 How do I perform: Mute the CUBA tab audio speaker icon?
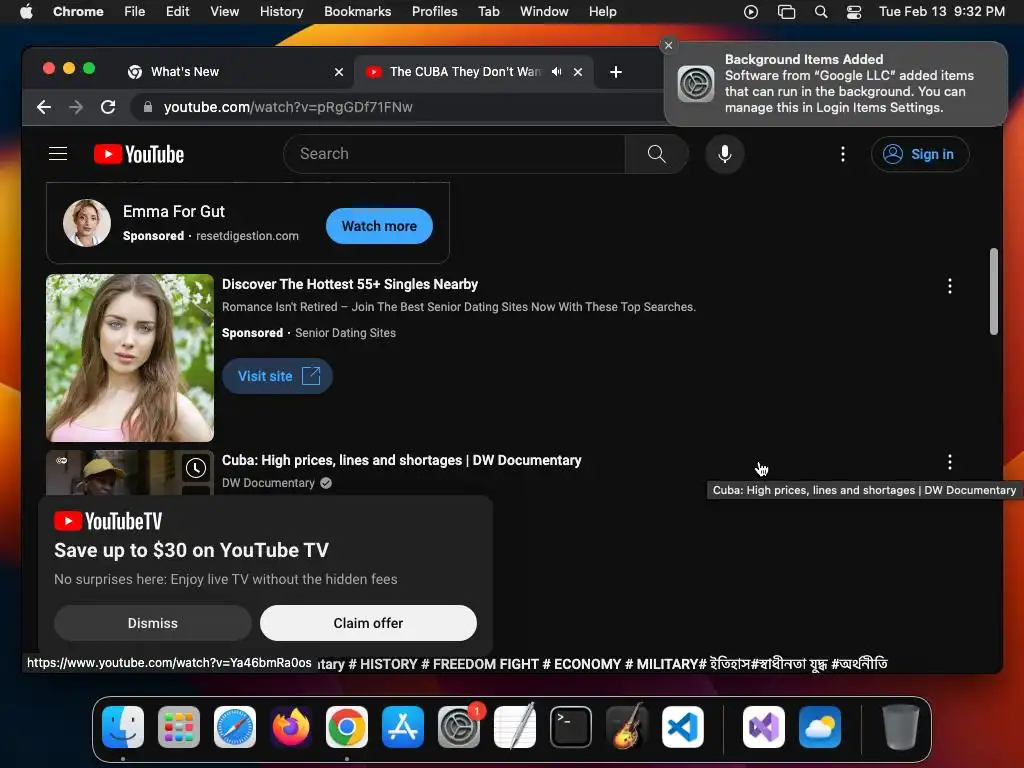click(556, 72)
